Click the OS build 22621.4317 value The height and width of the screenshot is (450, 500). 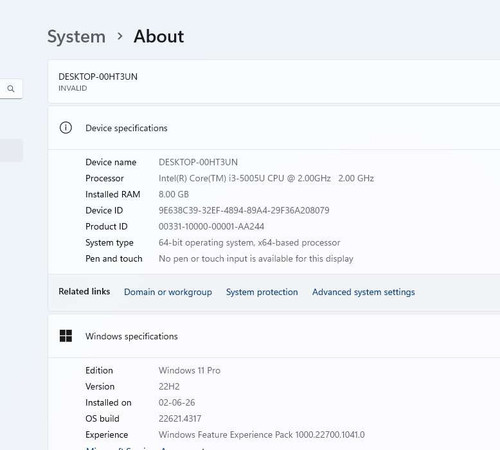(180, 419)
